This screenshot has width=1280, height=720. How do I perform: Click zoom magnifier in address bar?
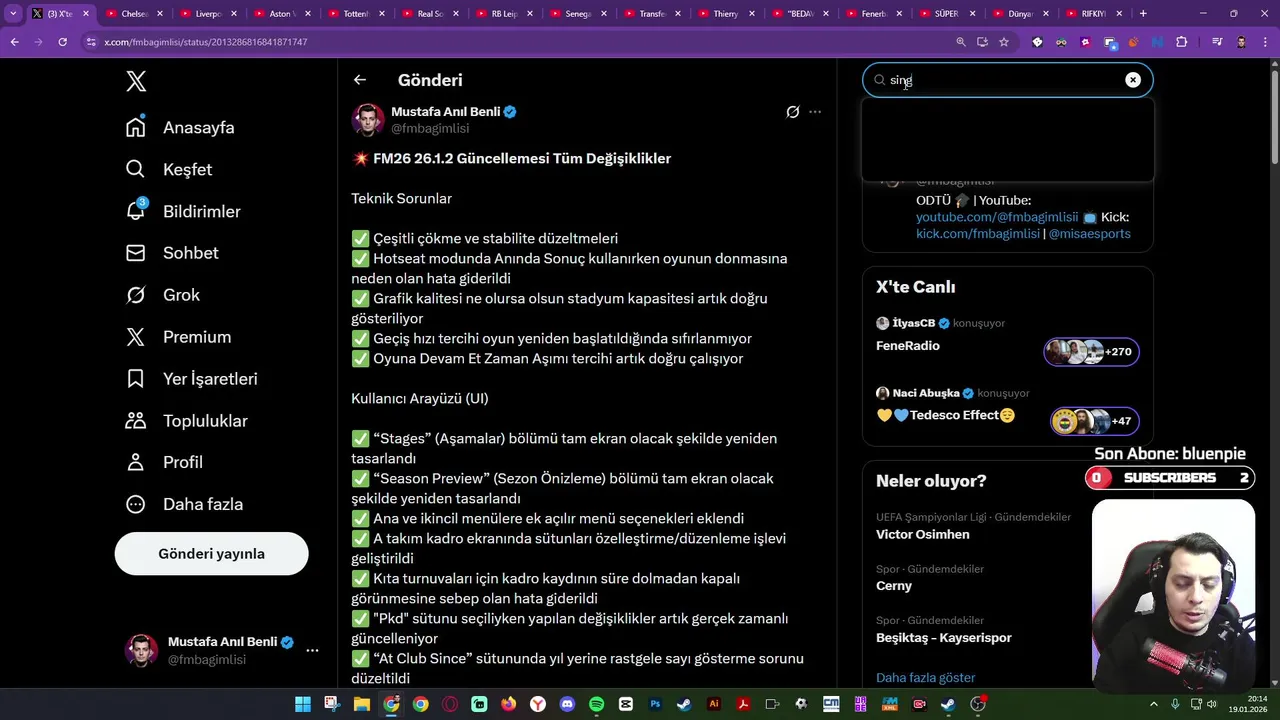pyautogui.click(x=961, y=42)
